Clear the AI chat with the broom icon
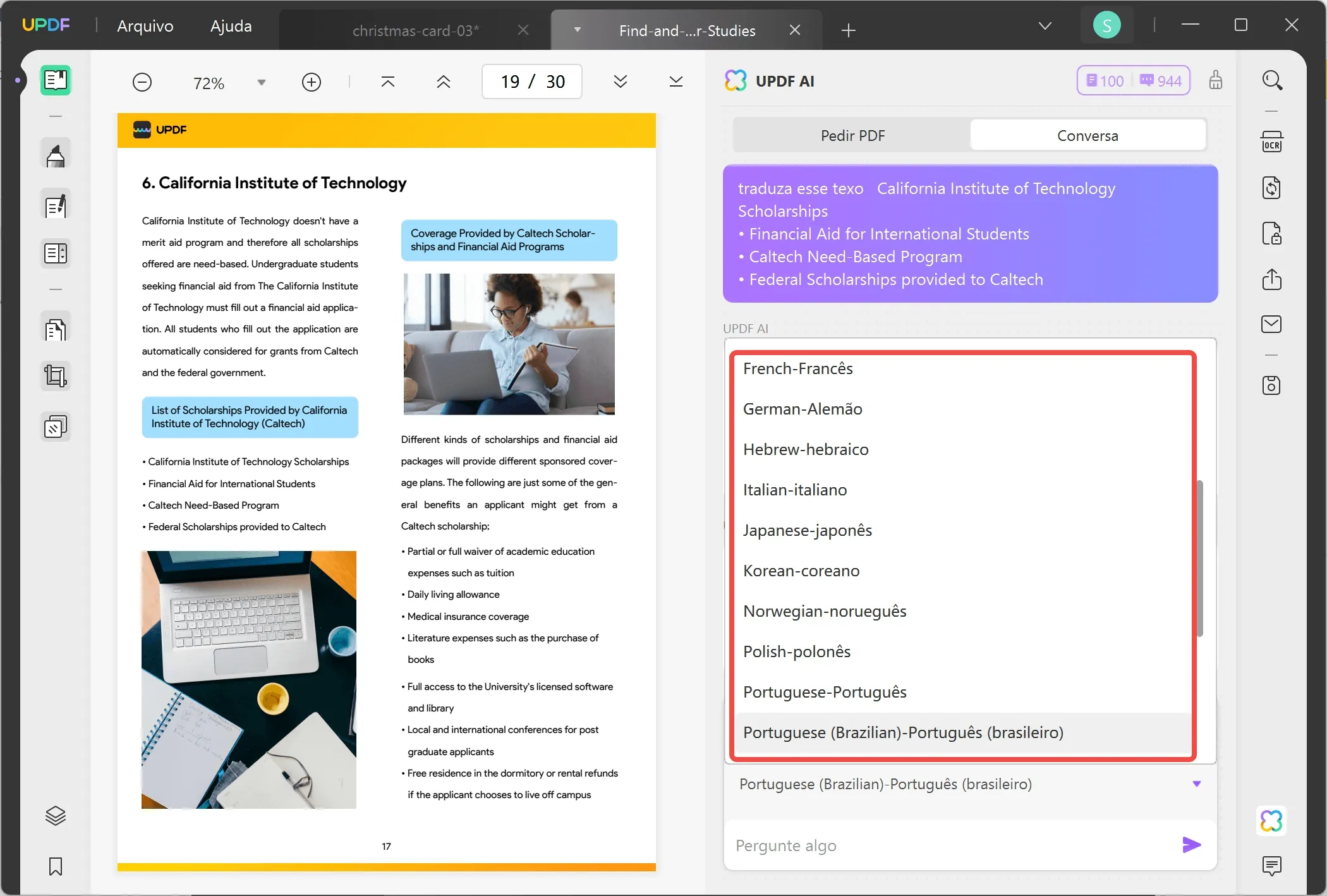The height and width of the screenshot is (896, 1327). (1216, 80)
